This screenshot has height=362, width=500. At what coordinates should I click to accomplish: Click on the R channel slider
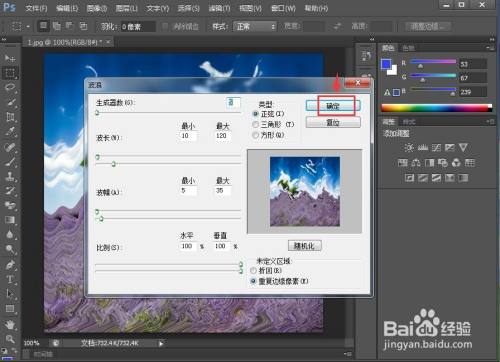433,62
